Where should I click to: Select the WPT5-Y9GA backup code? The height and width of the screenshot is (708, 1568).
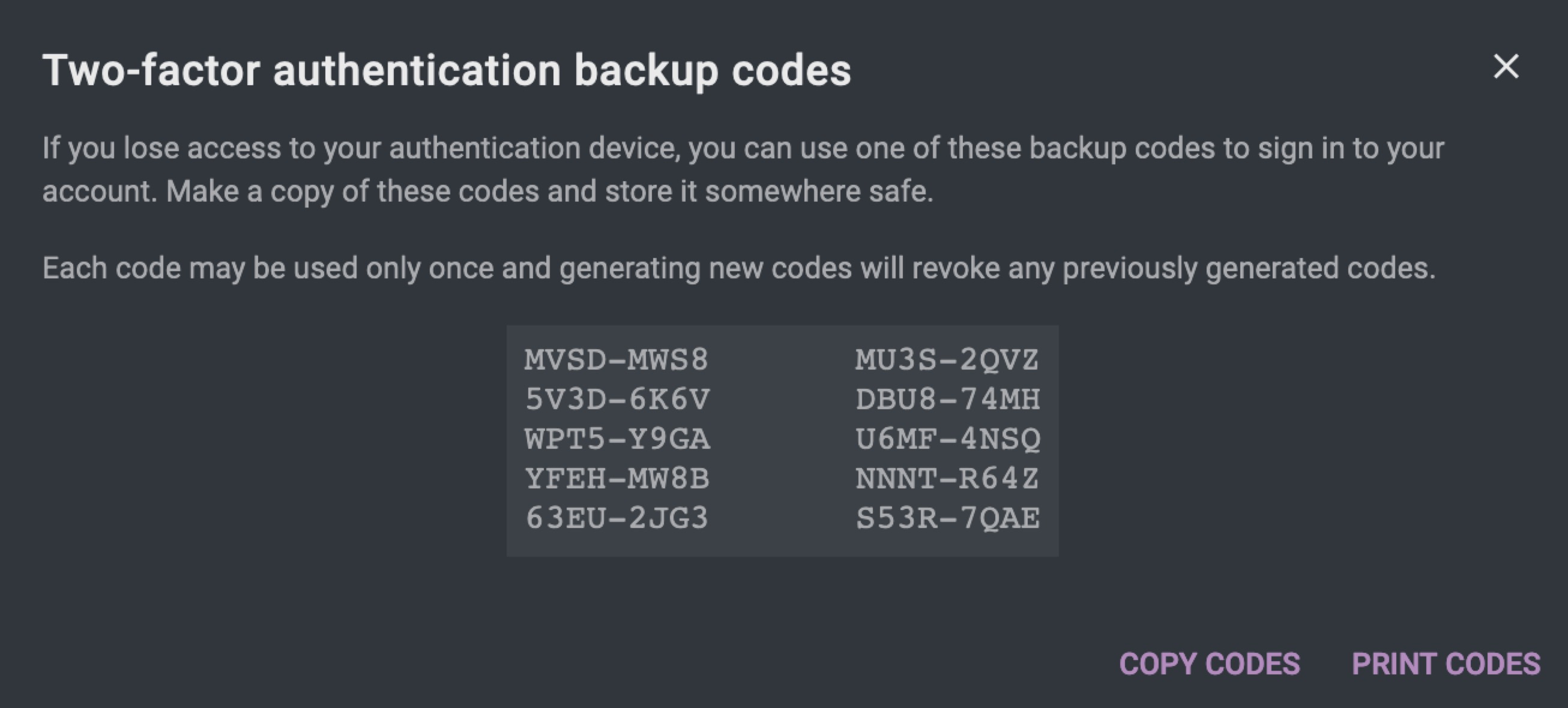[617, 439]
